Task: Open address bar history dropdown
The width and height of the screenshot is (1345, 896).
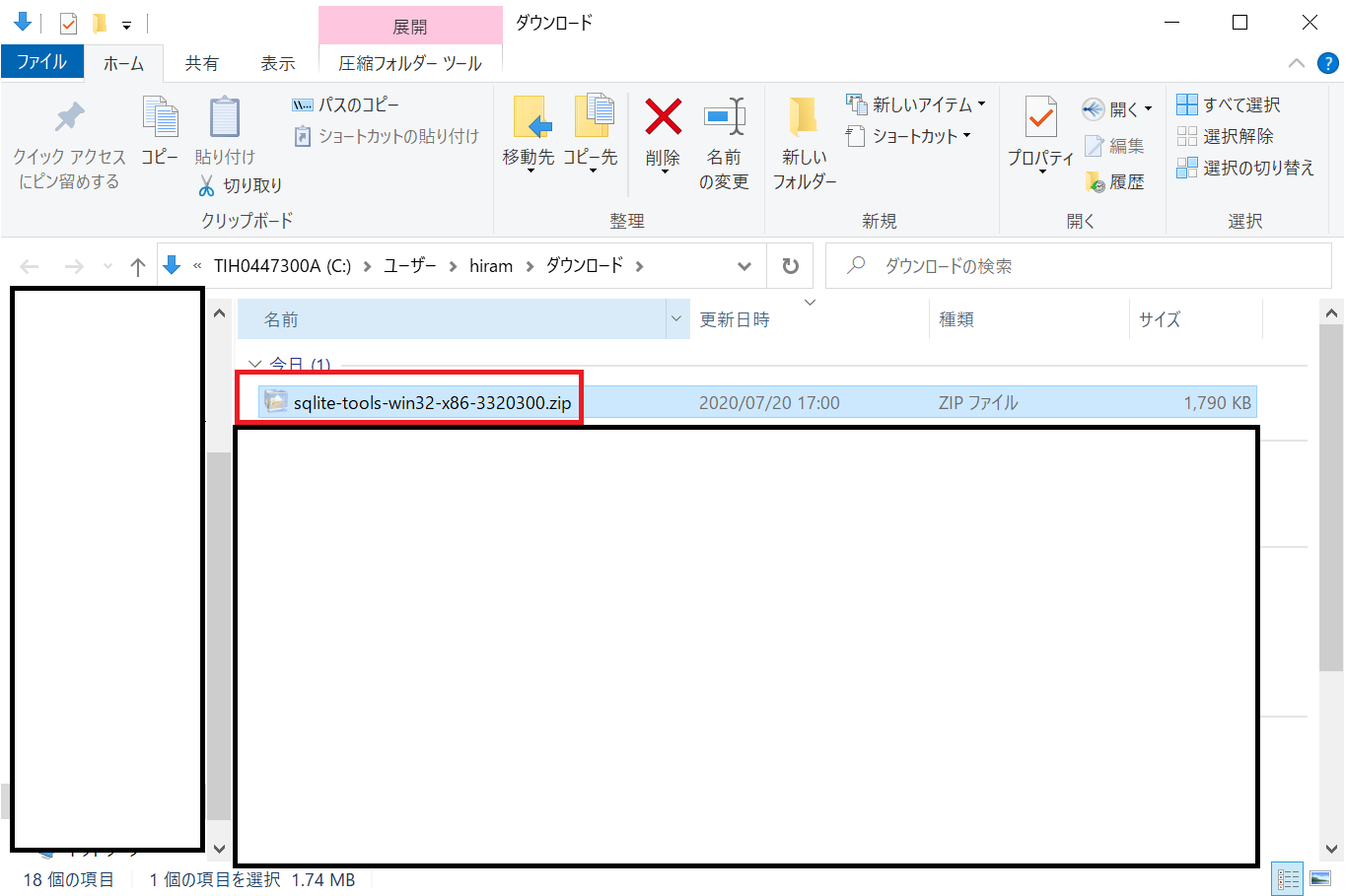Action: pos(744,266)
